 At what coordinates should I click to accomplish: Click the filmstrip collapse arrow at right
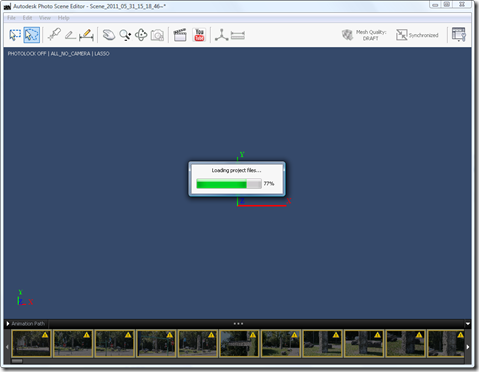(x=468, y=323)
